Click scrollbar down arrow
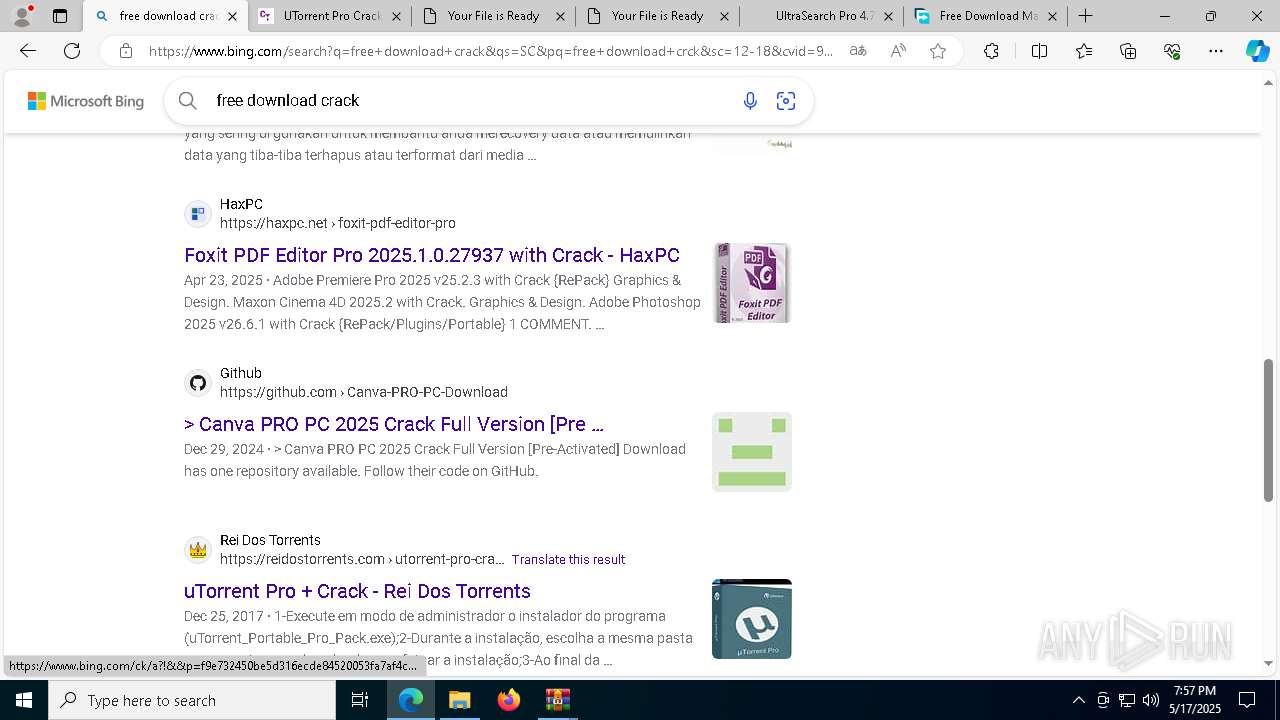This screenshot has width=1280, height=720. pyautogui.click(x=1269, y=663)
